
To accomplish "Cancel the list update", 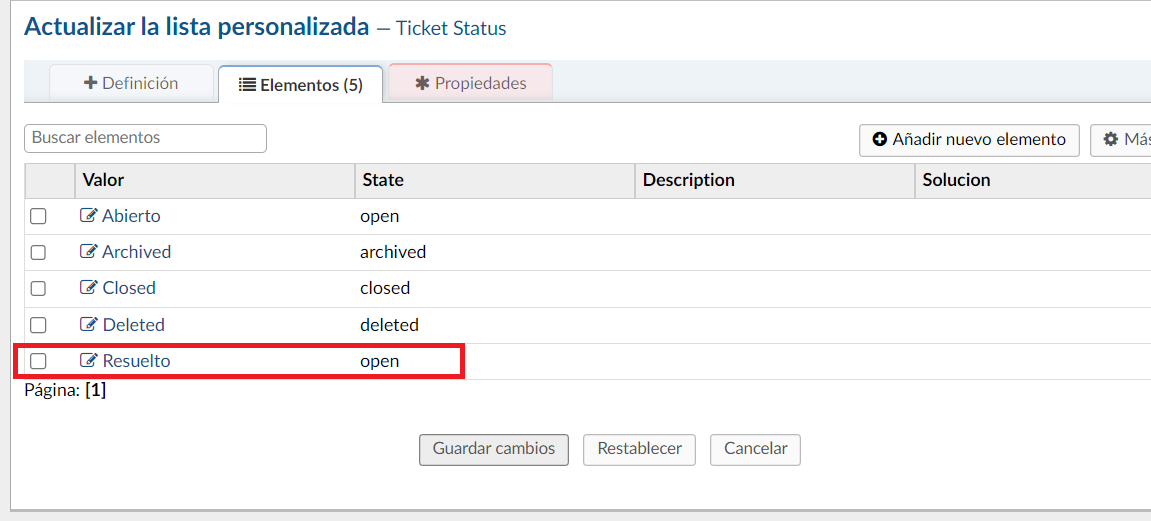I will point(755,449).
